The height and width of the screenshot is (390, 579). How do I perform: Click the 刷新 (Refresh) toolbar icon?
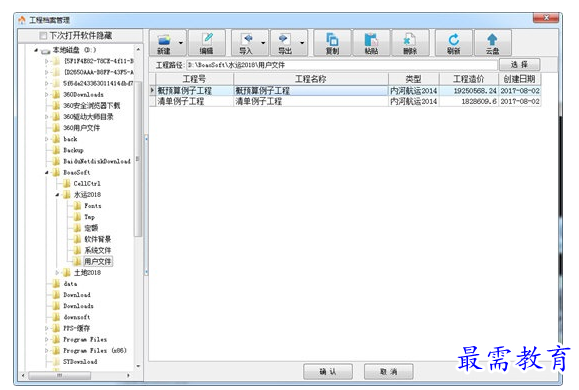[453, 43]
